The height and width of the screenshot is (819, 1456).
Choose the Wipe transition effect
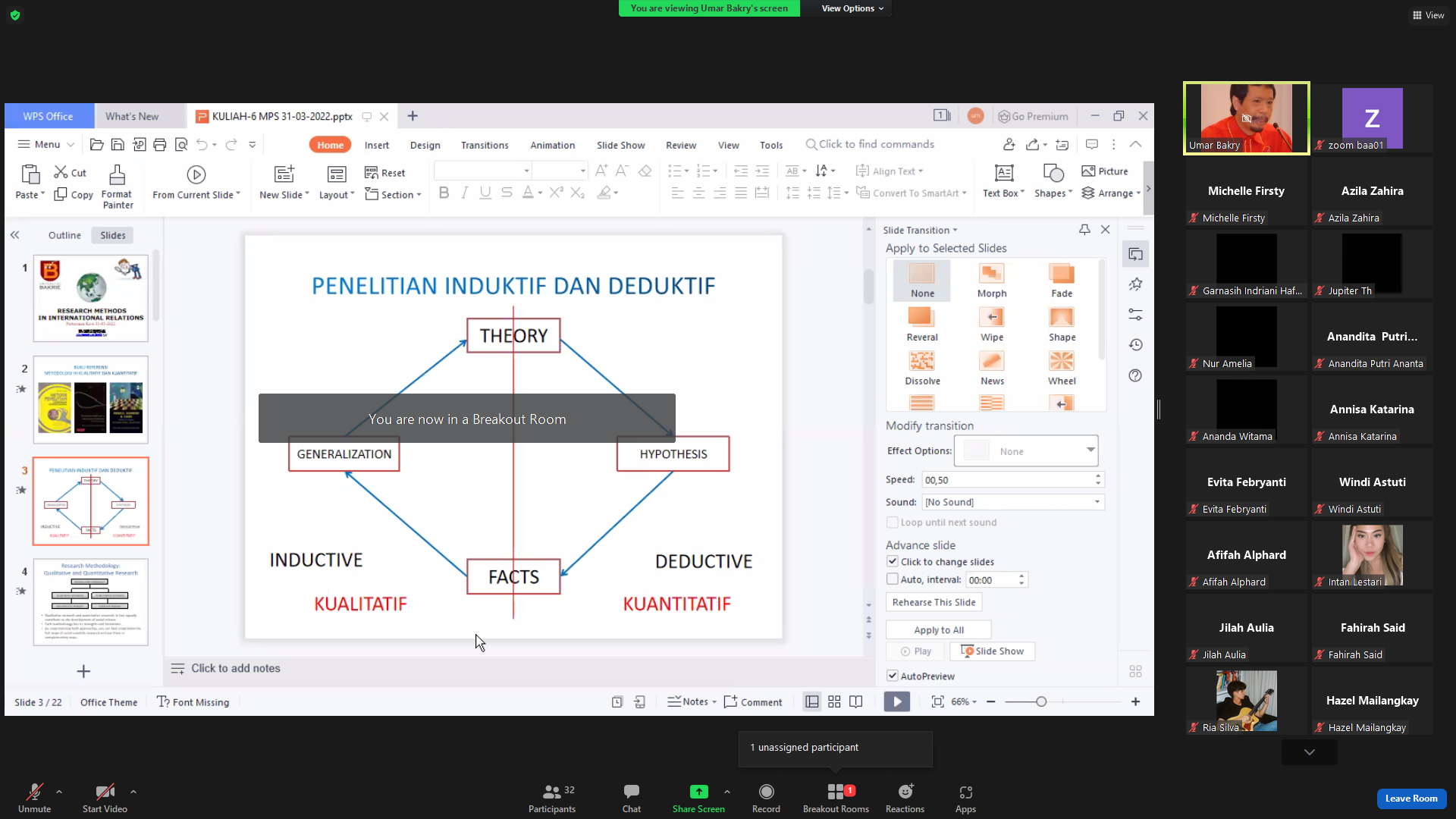(992, 325)
